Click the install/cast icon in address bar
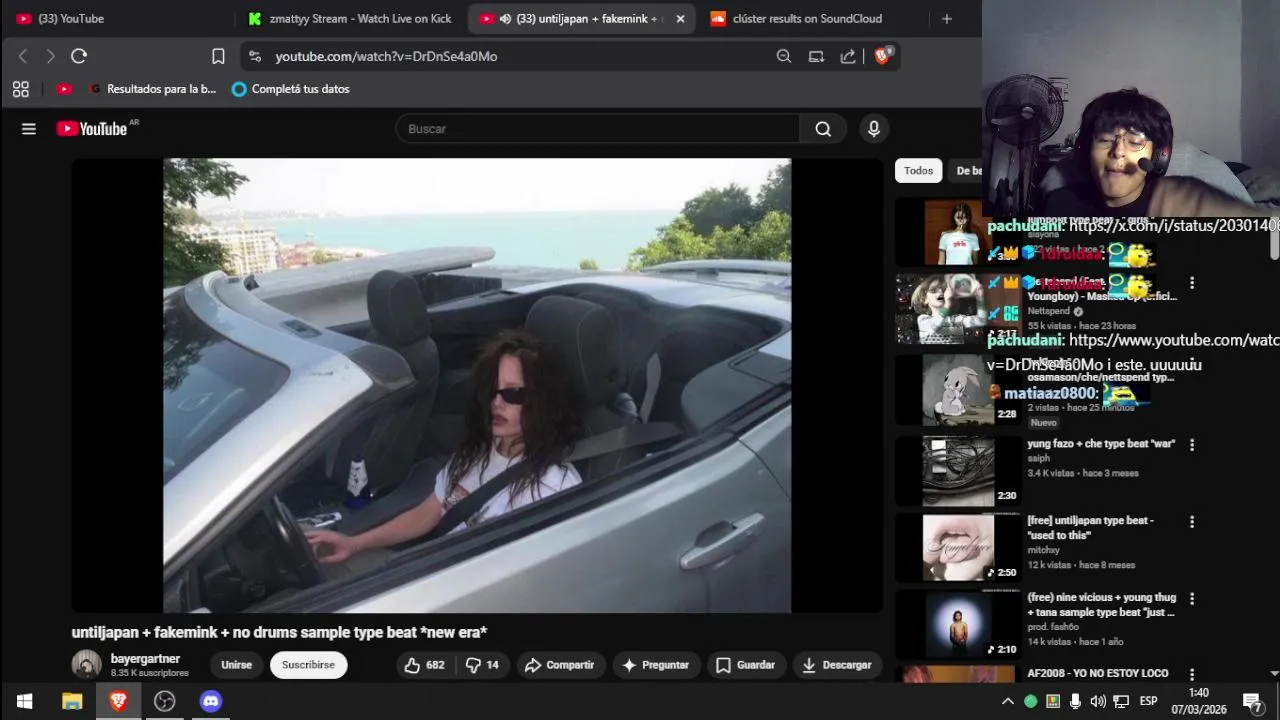The width and height of the screenshot is (1280, 720). point(816,56)
